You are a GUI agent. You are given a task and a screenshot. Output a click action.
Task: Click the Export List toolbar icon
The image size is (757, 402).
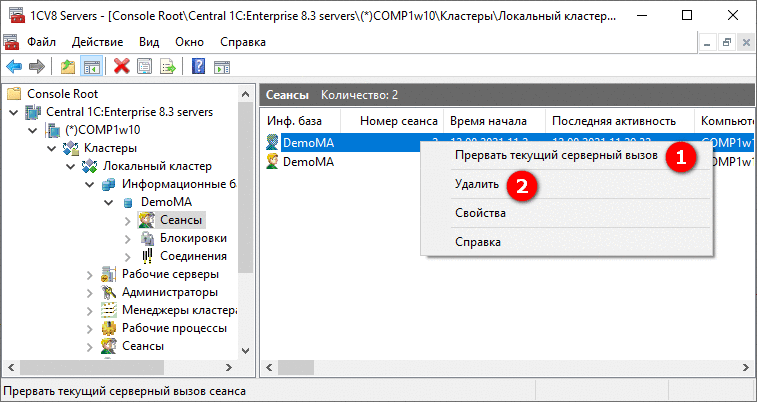pyautogui.click(x=168, y=66)
